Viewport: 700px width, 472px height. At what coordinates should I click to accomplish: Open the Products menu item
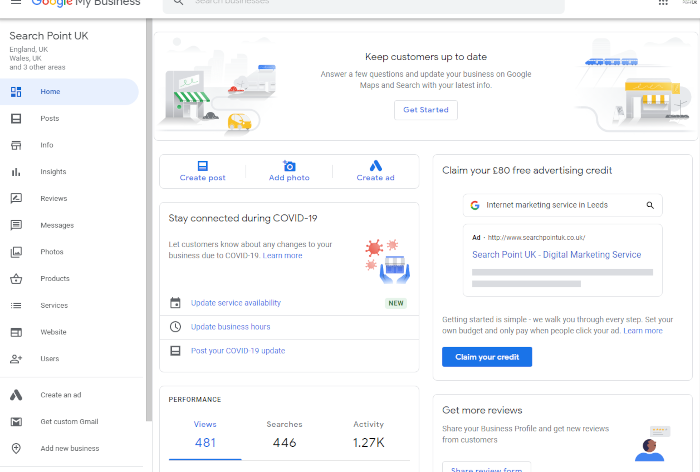coord(69,279)
